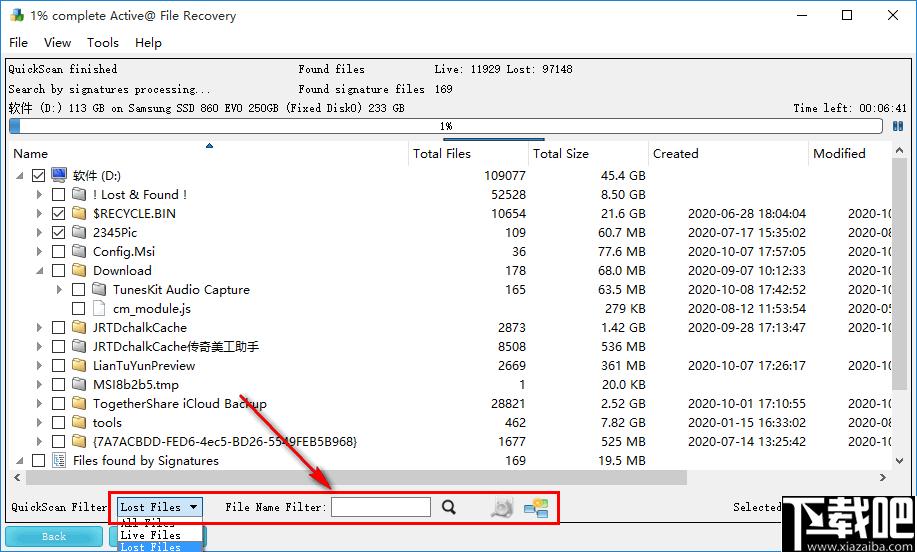
Task: Check the cm_module.js checkbox
Action: click(78, 308)
